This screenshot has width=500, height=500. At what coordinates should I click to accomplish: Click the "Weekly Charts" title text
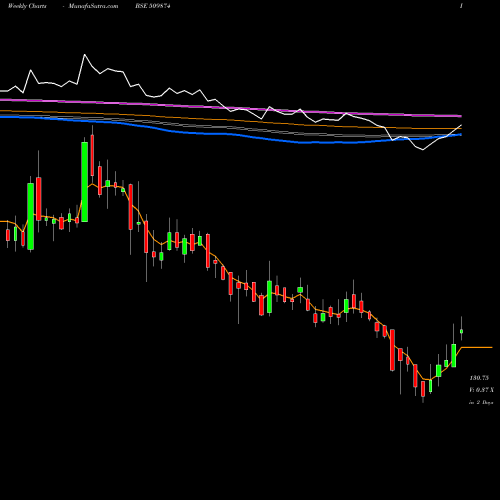coord(27,6)
